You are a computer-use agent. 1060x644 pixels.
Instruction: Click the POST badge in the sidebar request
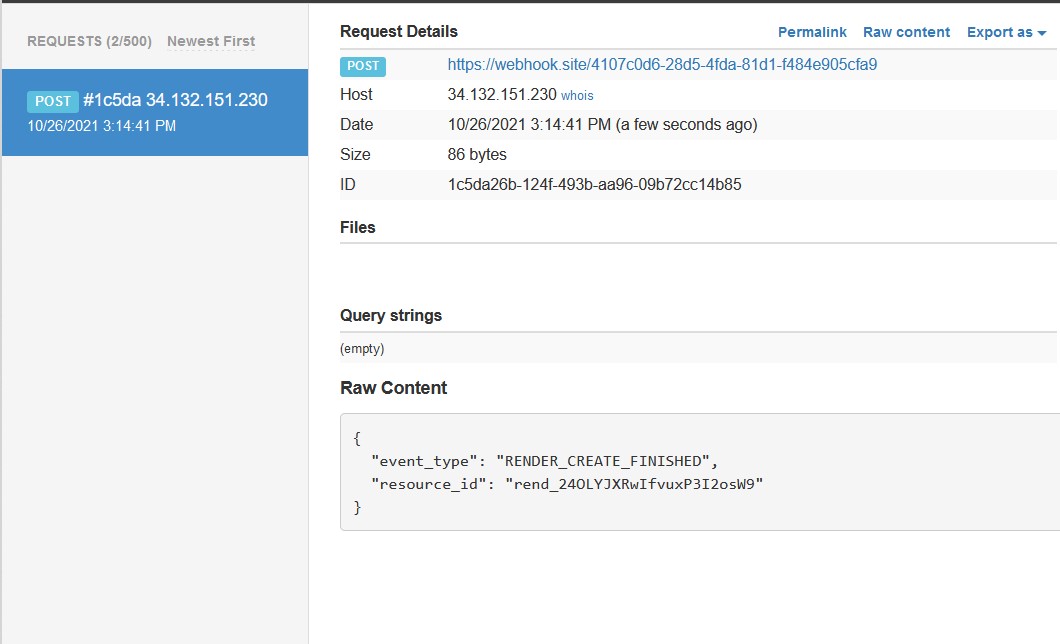point(53,101)
